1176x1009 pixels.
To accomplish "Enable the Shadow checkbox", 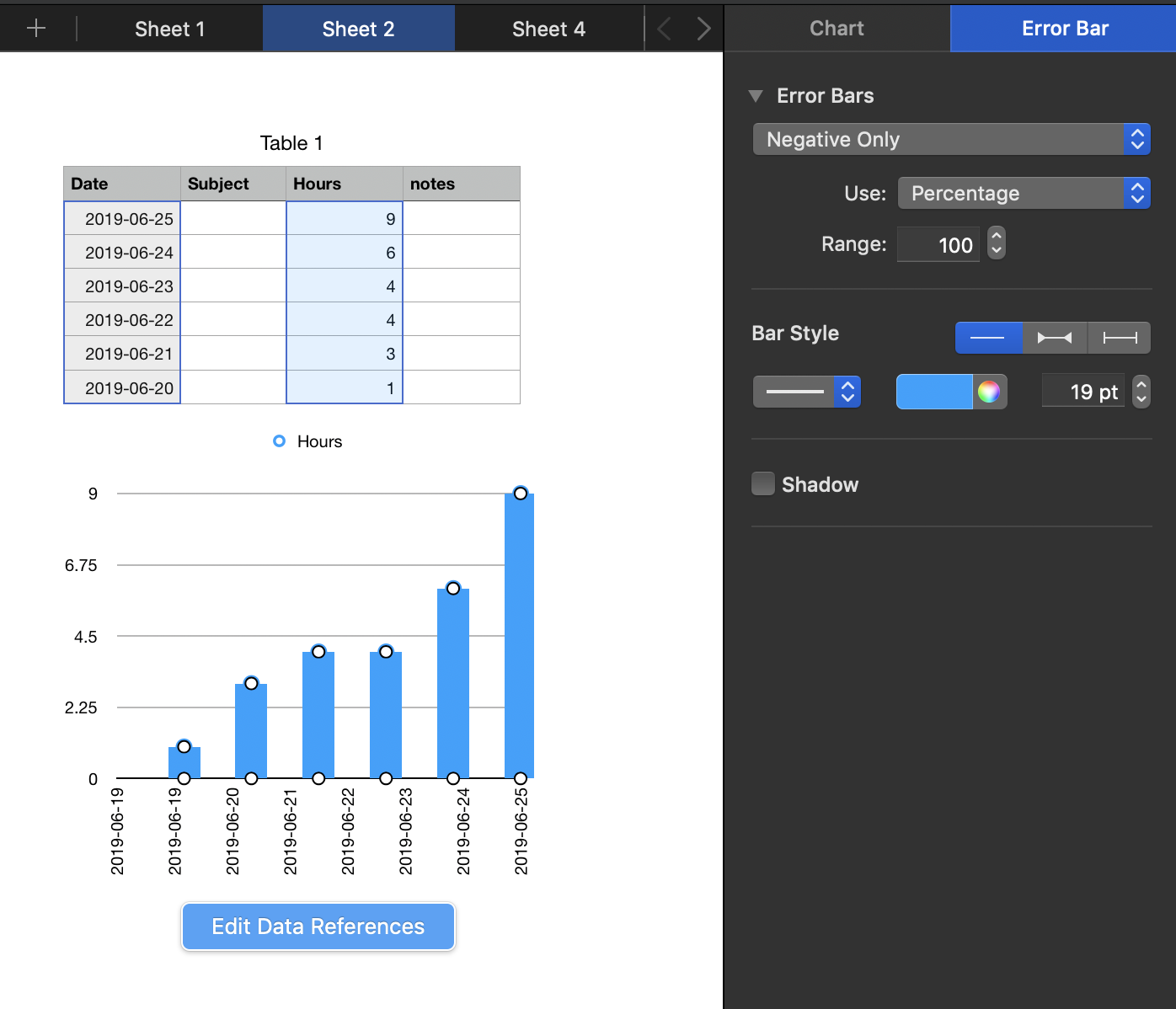I will [763, 484].
